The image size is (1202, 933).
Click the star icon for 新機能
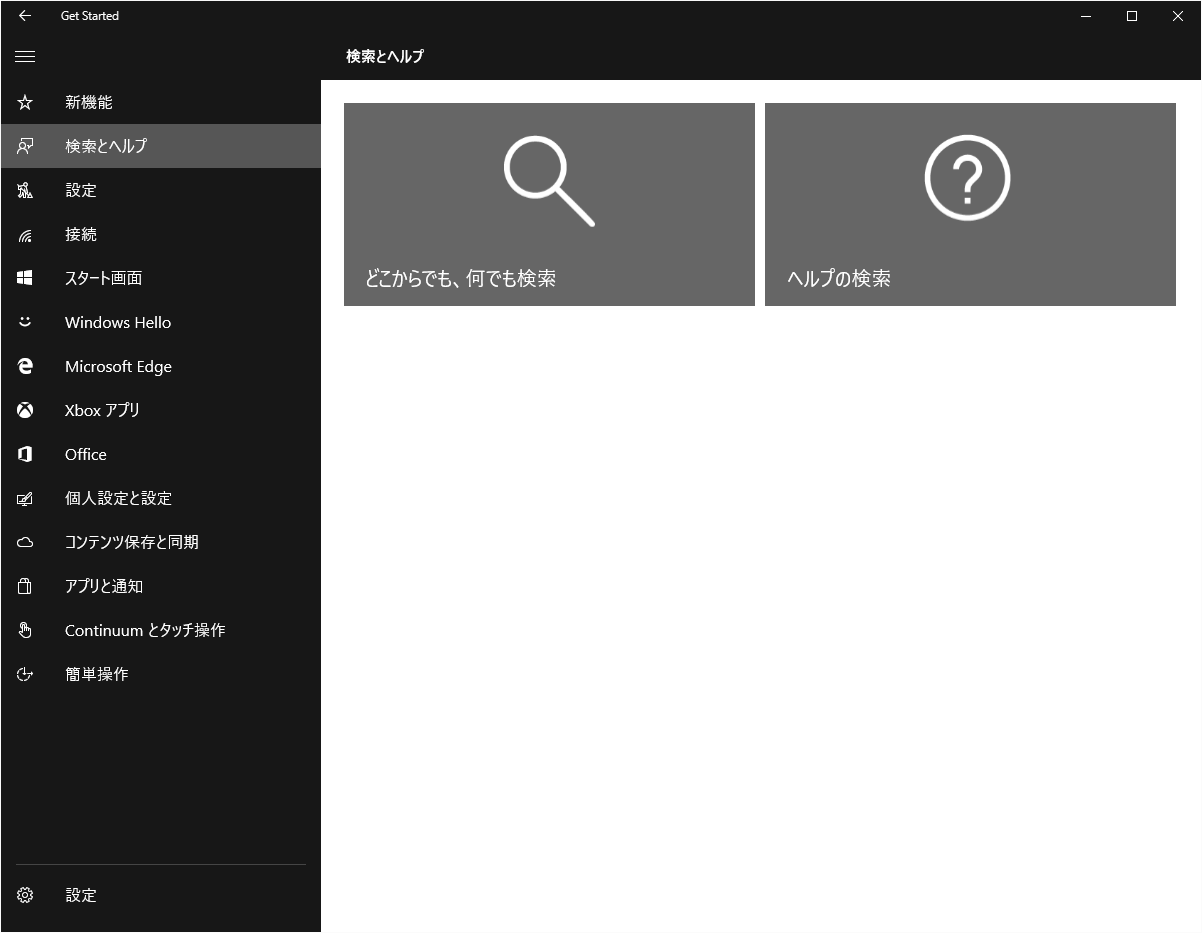pos(25,102)
